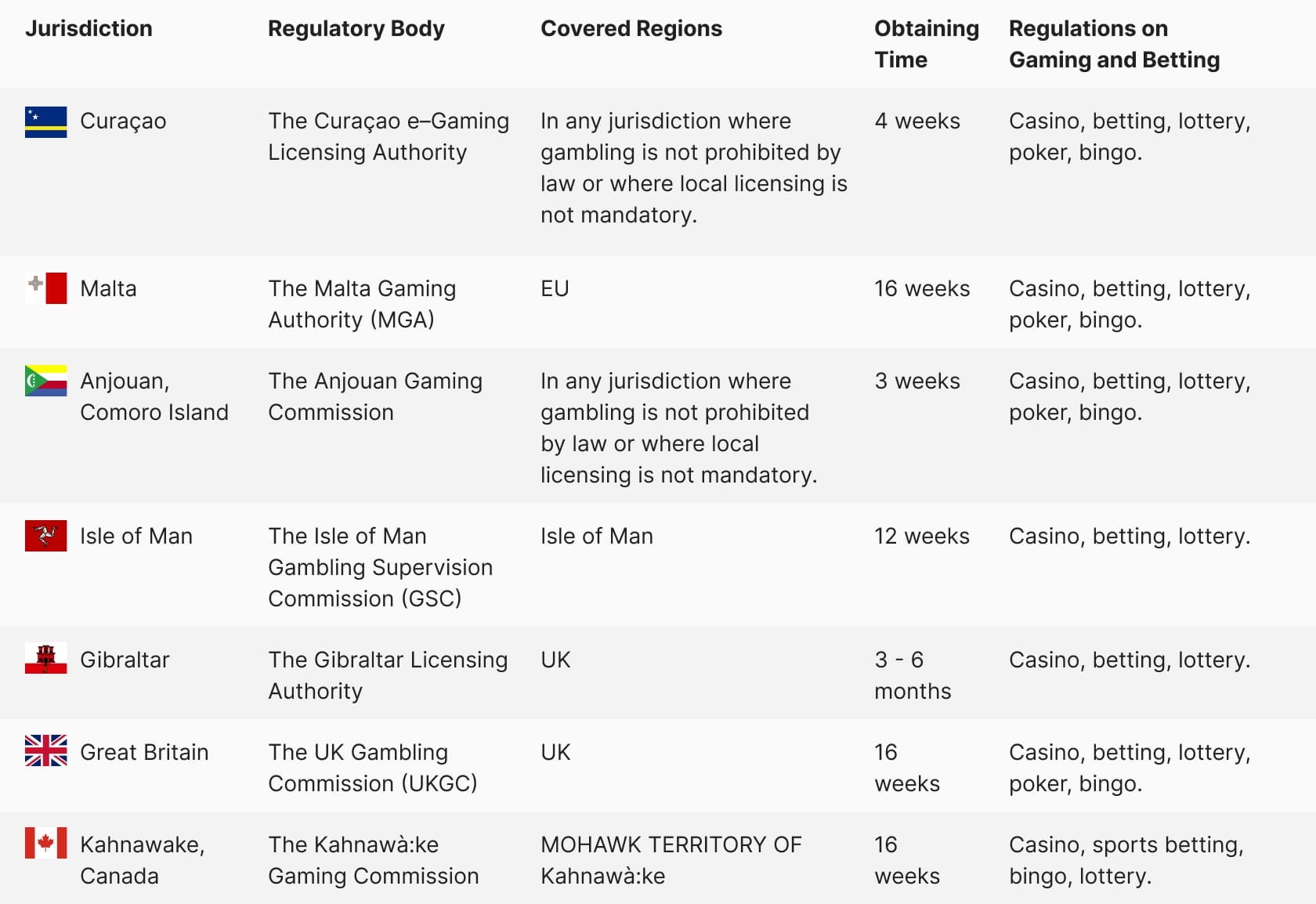Click the Obtaining Time column header
This screenshot has width=1316, height=904.
click(927, 44)
